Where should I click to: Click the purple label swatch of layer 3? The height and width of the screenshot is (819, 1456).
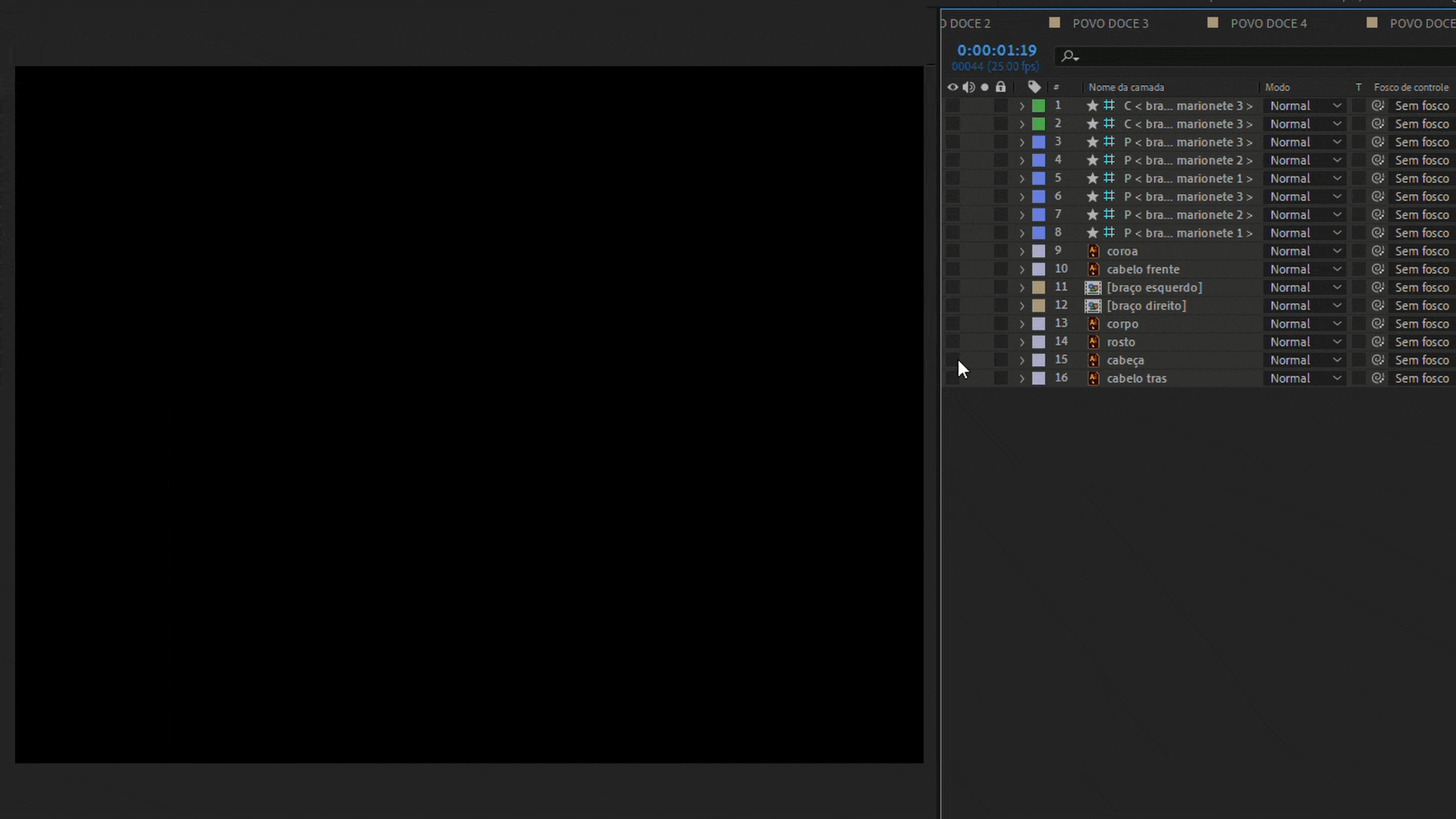point(1039,142)
